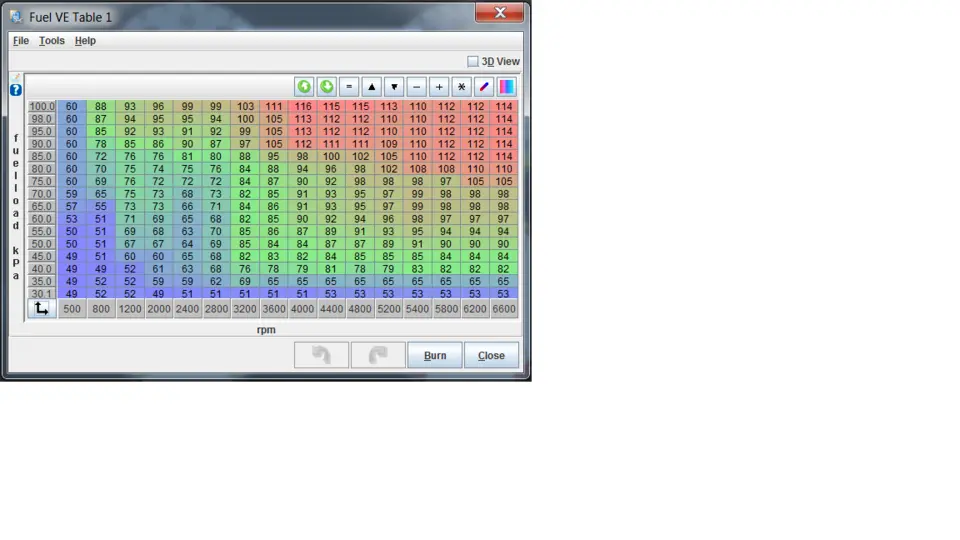Image resolution: width=960 pixels, height=540 pixels.
Task: Click the black down-triangle decrease icon
Action: click(394, 87)
